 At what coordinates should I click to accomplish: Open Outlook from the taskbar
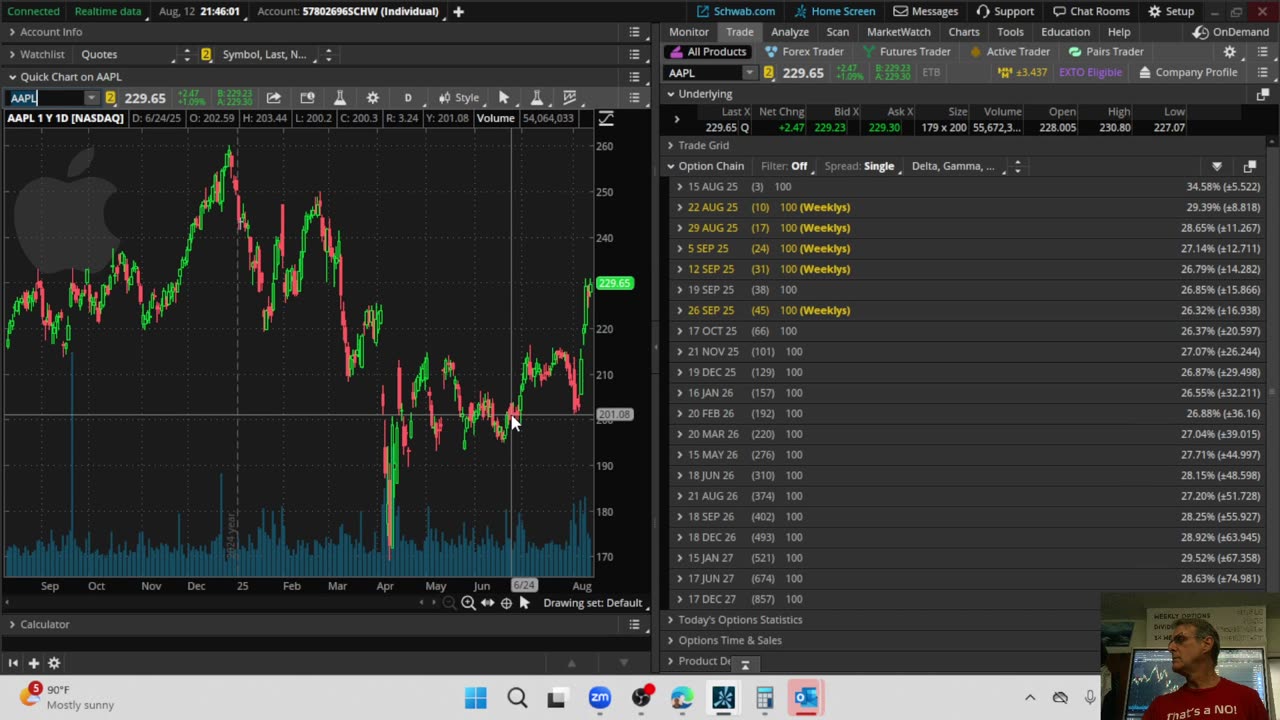806,698
